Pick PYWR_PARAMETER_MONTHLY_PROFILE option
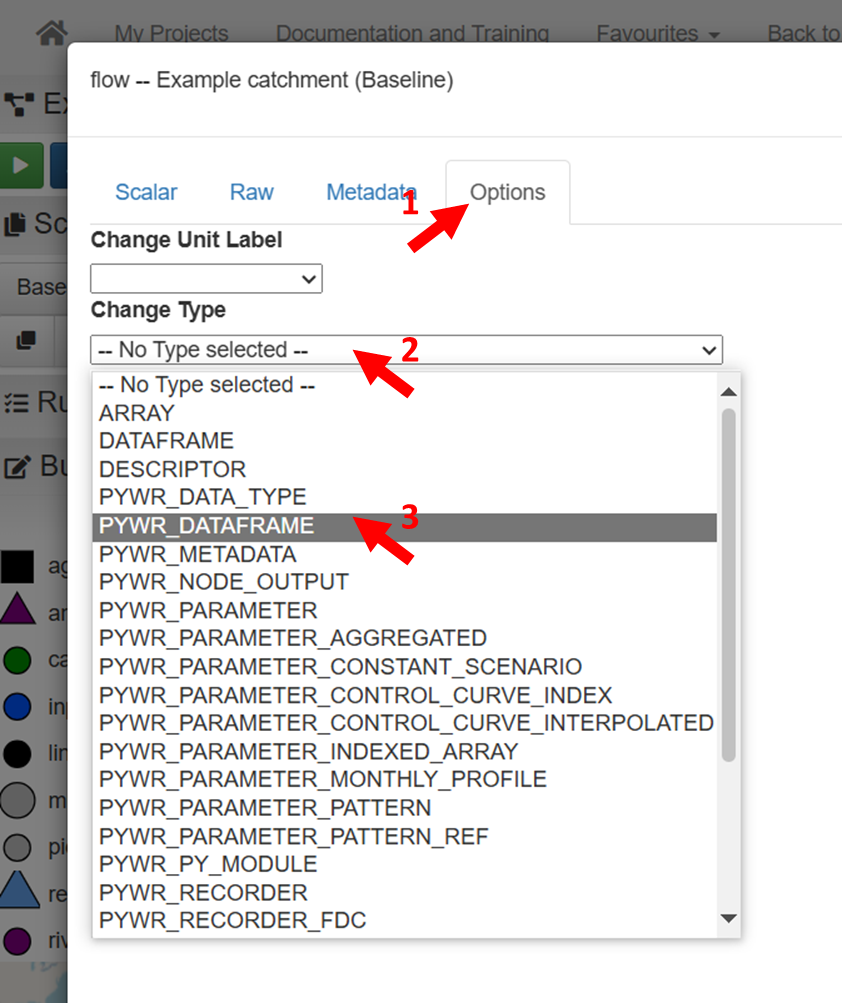842x1003 pixels. pos(322,779)
